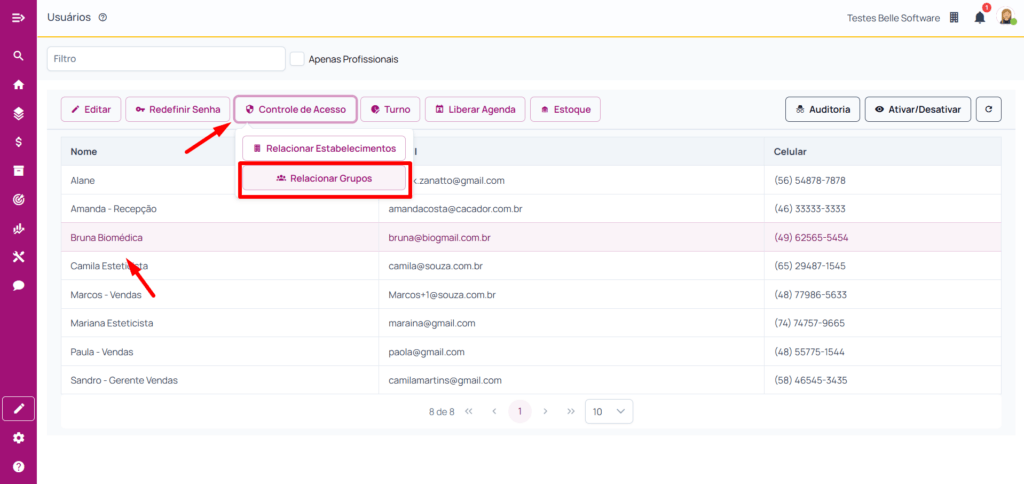Click the refresh icon button

(x=988, y=109)
